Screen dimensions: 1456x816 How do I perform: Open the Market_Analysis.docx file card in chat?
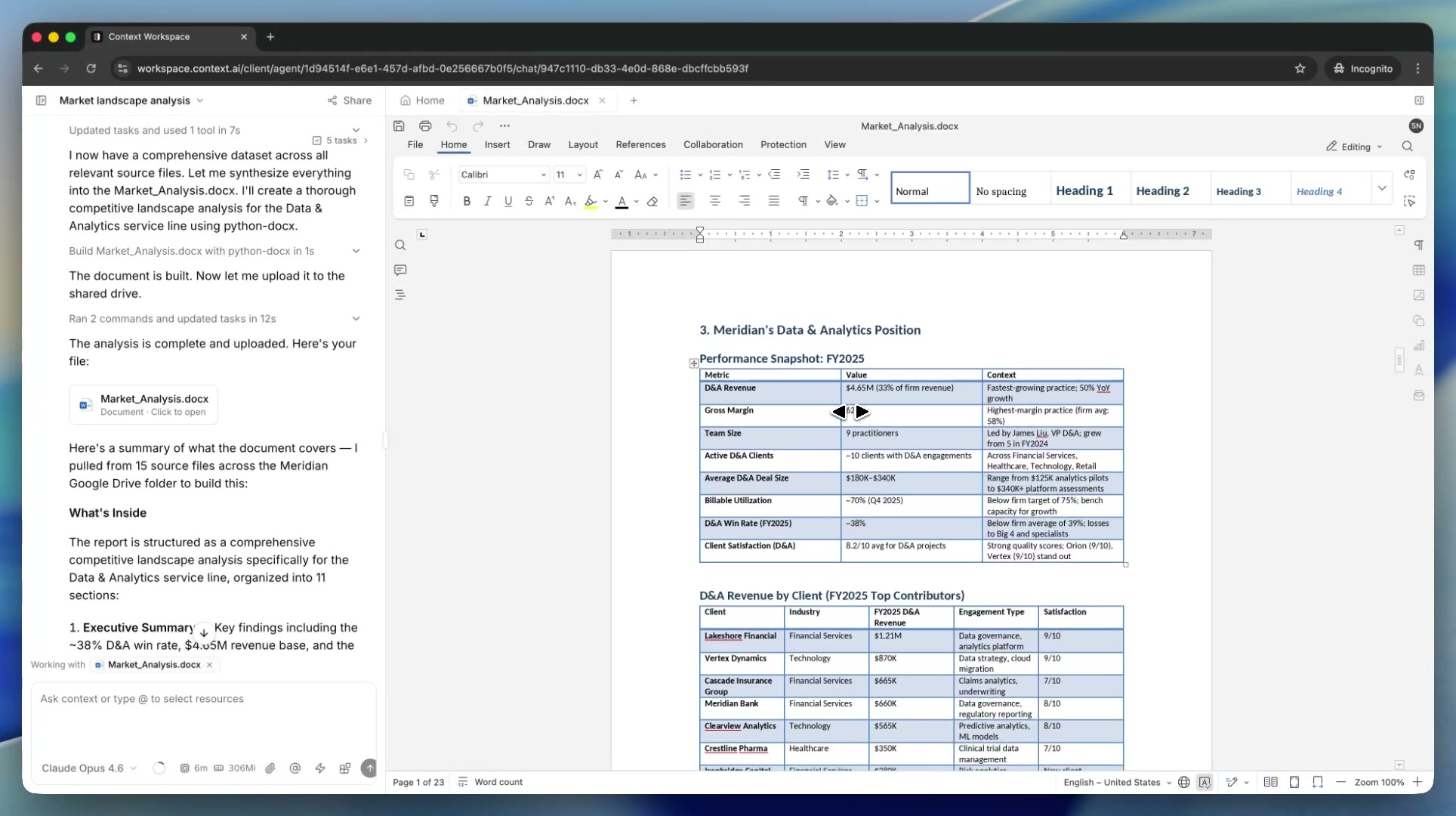(x=143, y=405)
